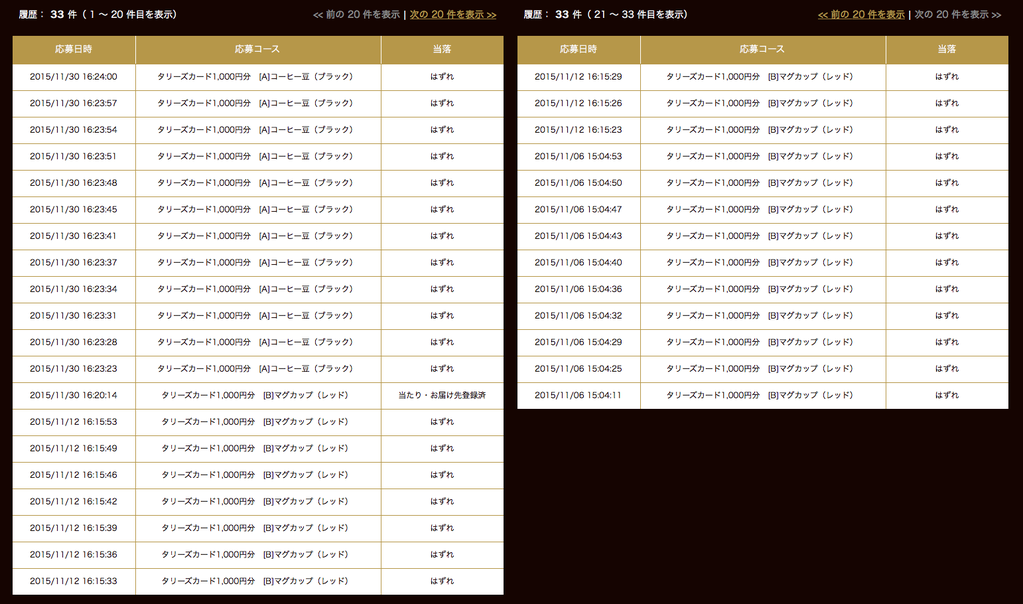
Task: Click はずれ result in 16:15:33 row
Action: 442,581
